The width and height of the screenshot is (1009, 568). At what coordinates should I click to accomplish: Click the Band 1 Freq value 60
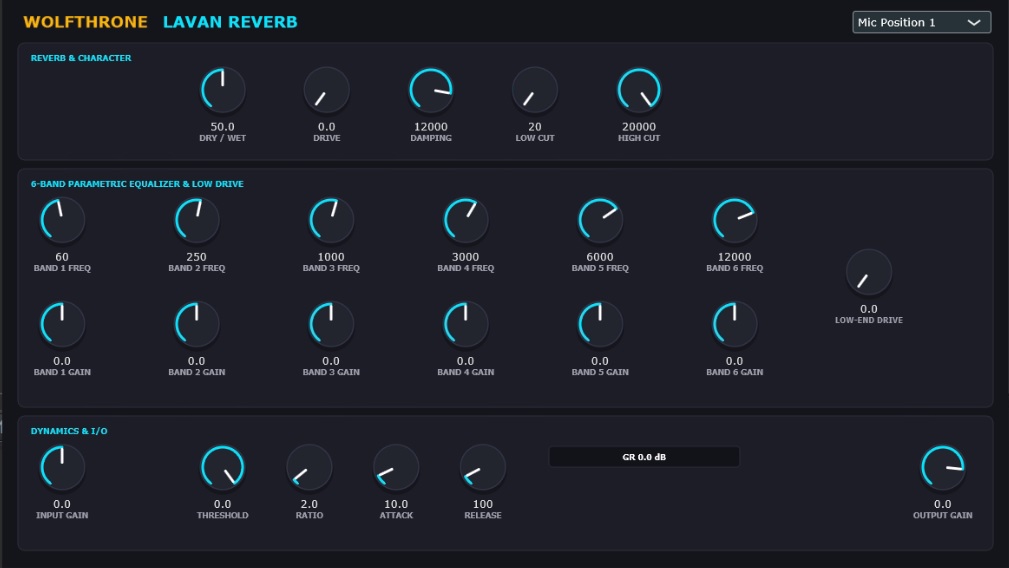(62, 257)
